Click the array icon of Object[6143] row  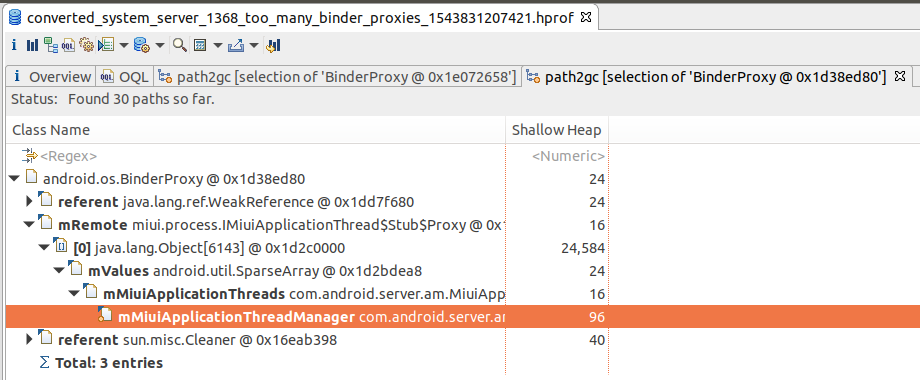61,246
